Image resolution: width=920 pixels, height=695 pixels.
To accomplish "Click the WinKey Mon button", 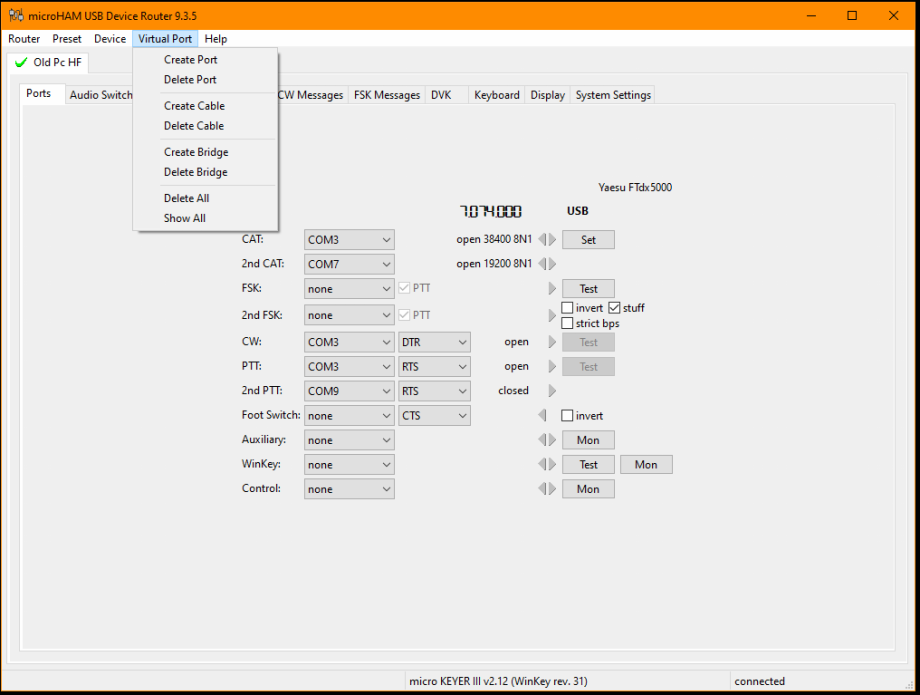I will point(646,465).
